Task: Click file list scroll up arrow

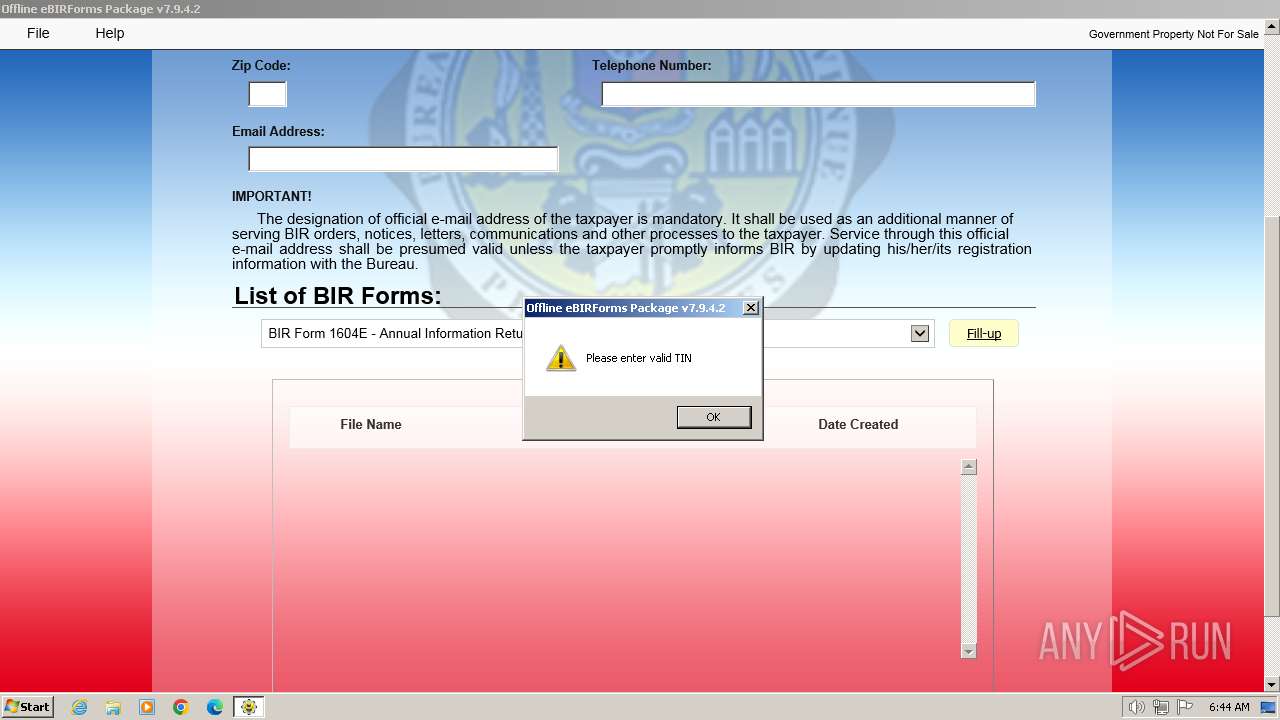Action: coord(968,467)
